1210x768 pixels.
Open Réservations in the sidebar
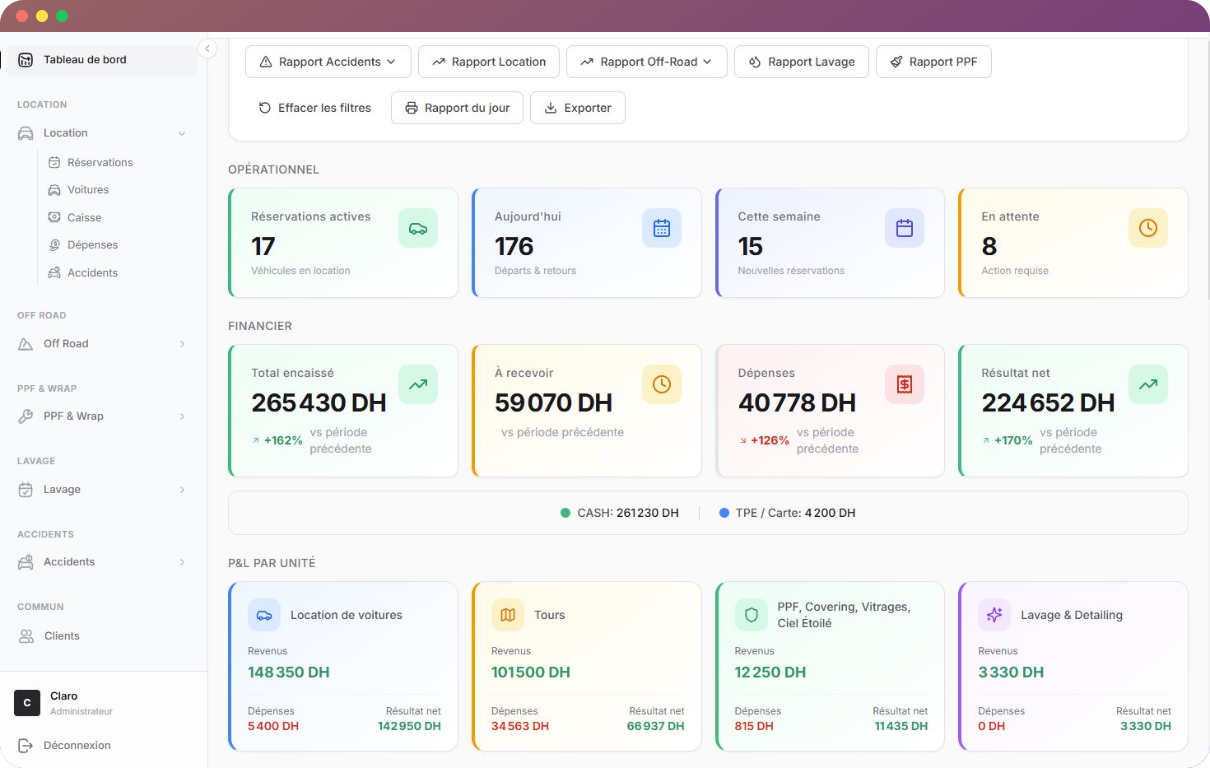point(99,162)
